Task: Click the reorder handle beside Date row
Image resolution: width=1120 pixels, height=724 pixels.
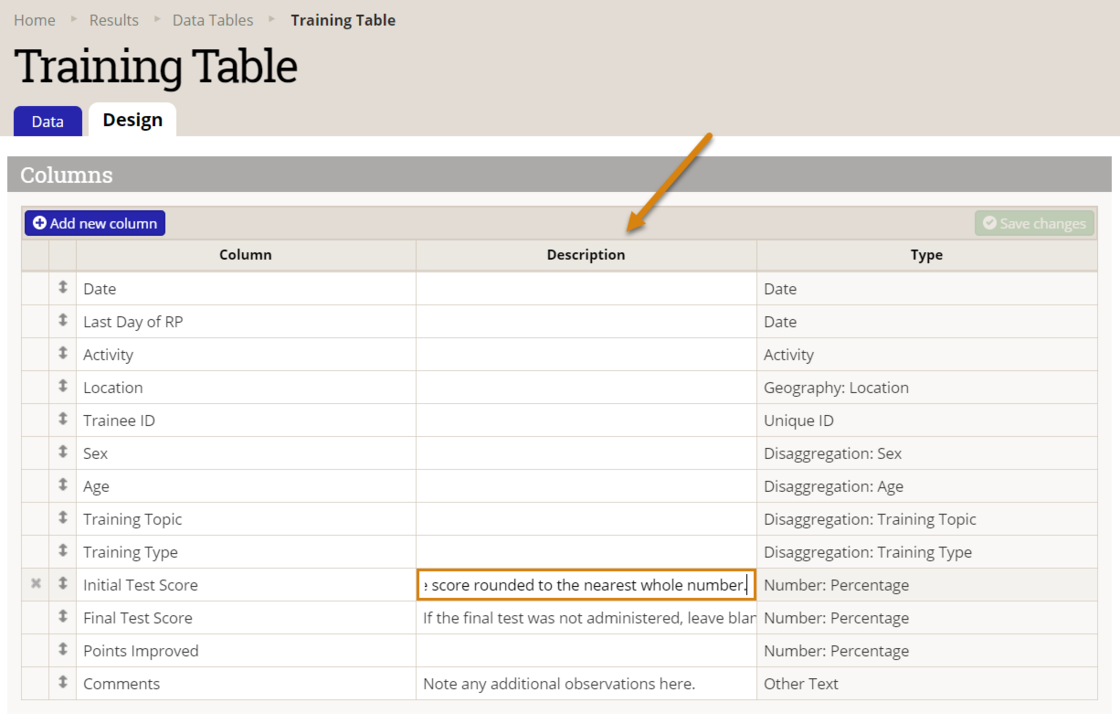Action: [62, 288]
